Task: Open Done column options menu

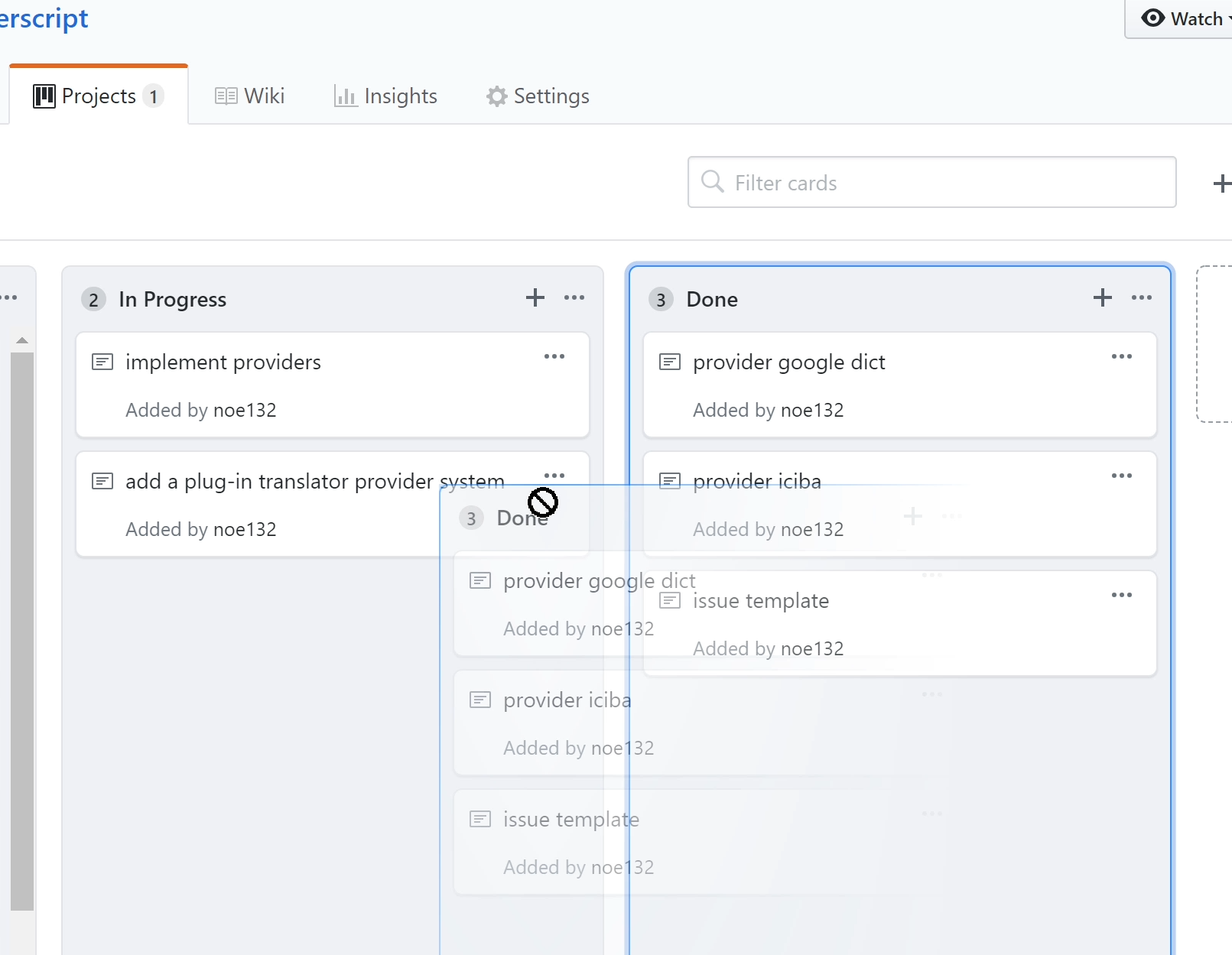Action: [x=1142, y=297]
